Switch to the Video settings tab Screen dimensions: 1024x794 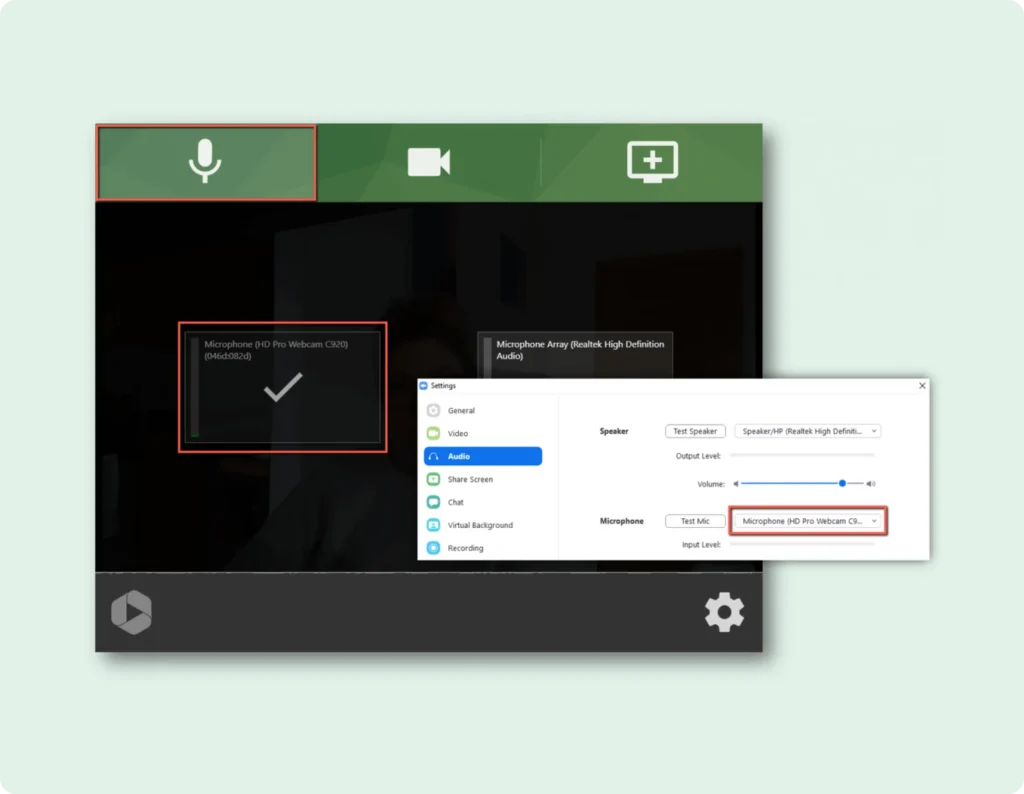[x=457, y=433]
